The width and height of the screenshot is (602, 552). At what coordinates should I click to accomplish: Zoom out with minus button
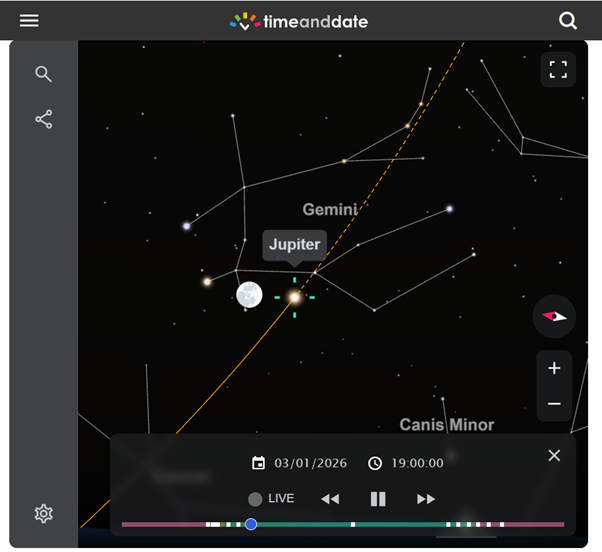click(x=554, y=404)
